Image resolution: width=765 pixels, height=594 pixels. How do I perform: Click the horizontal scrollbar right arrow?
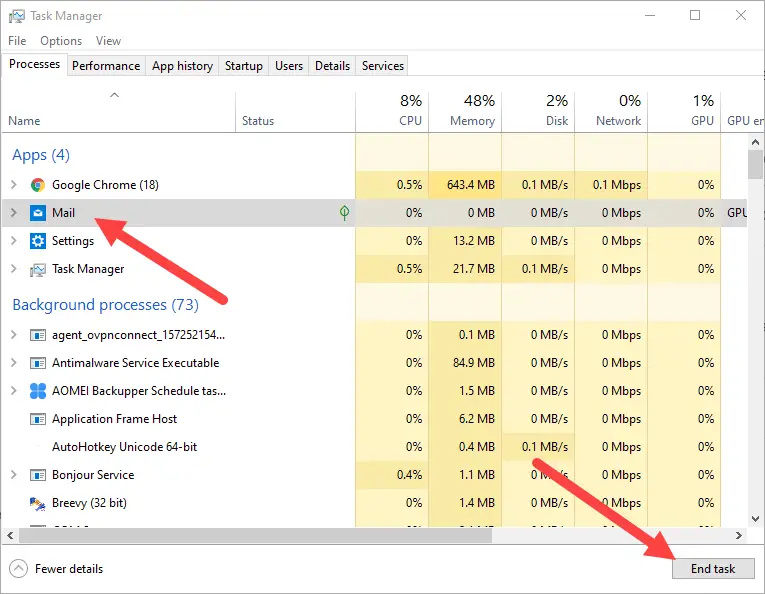(739, 535)
